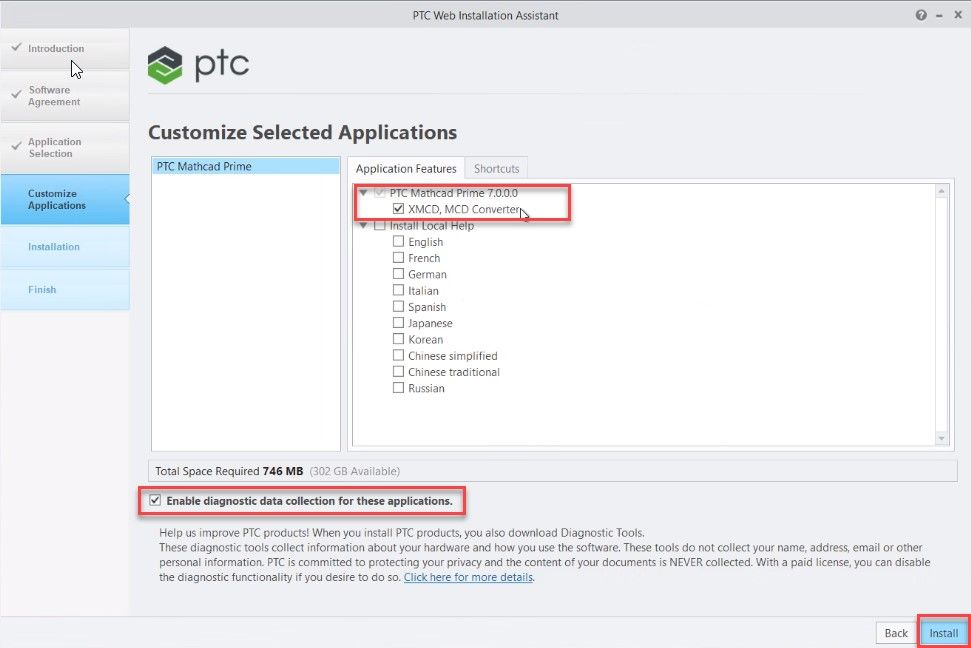
Task: Open the Software Agreement step
Action: pyautogui.click(x=65, y=95)
